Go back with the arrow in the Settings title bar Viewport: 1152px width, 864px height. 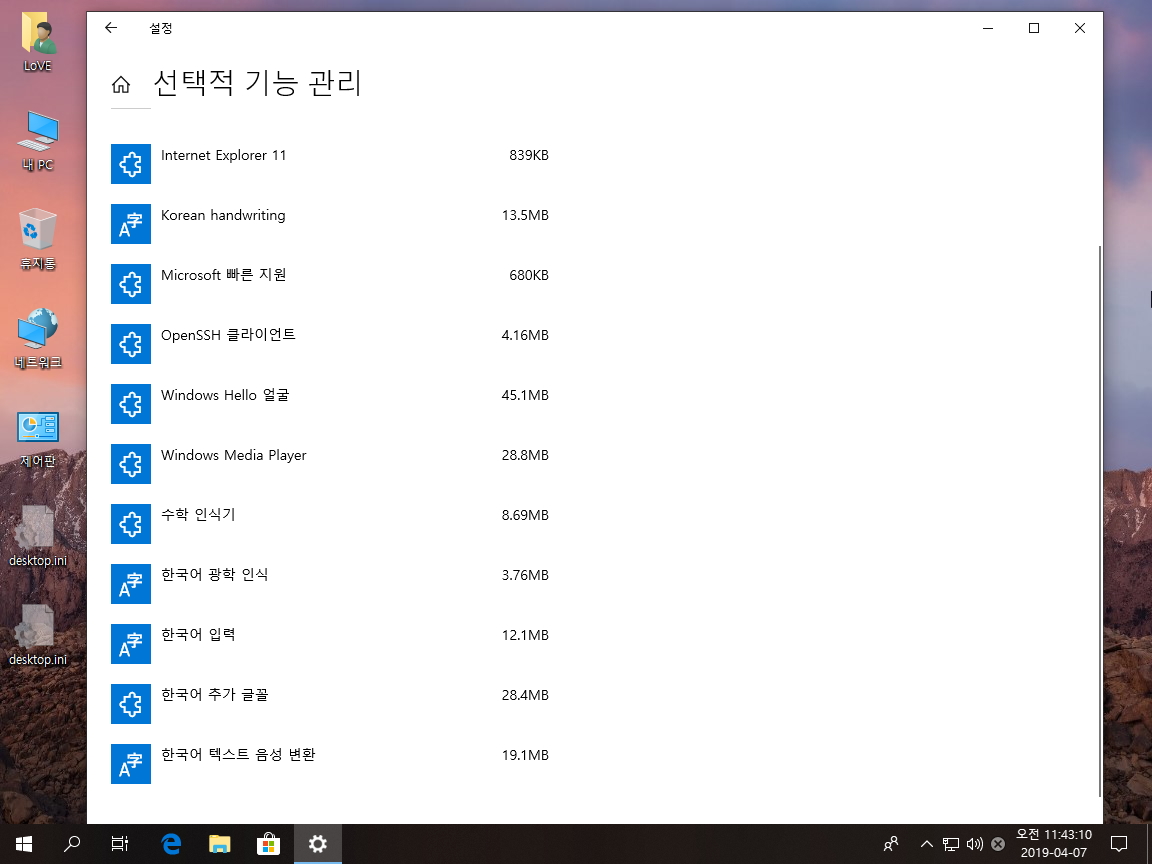[x=111, y=28]
